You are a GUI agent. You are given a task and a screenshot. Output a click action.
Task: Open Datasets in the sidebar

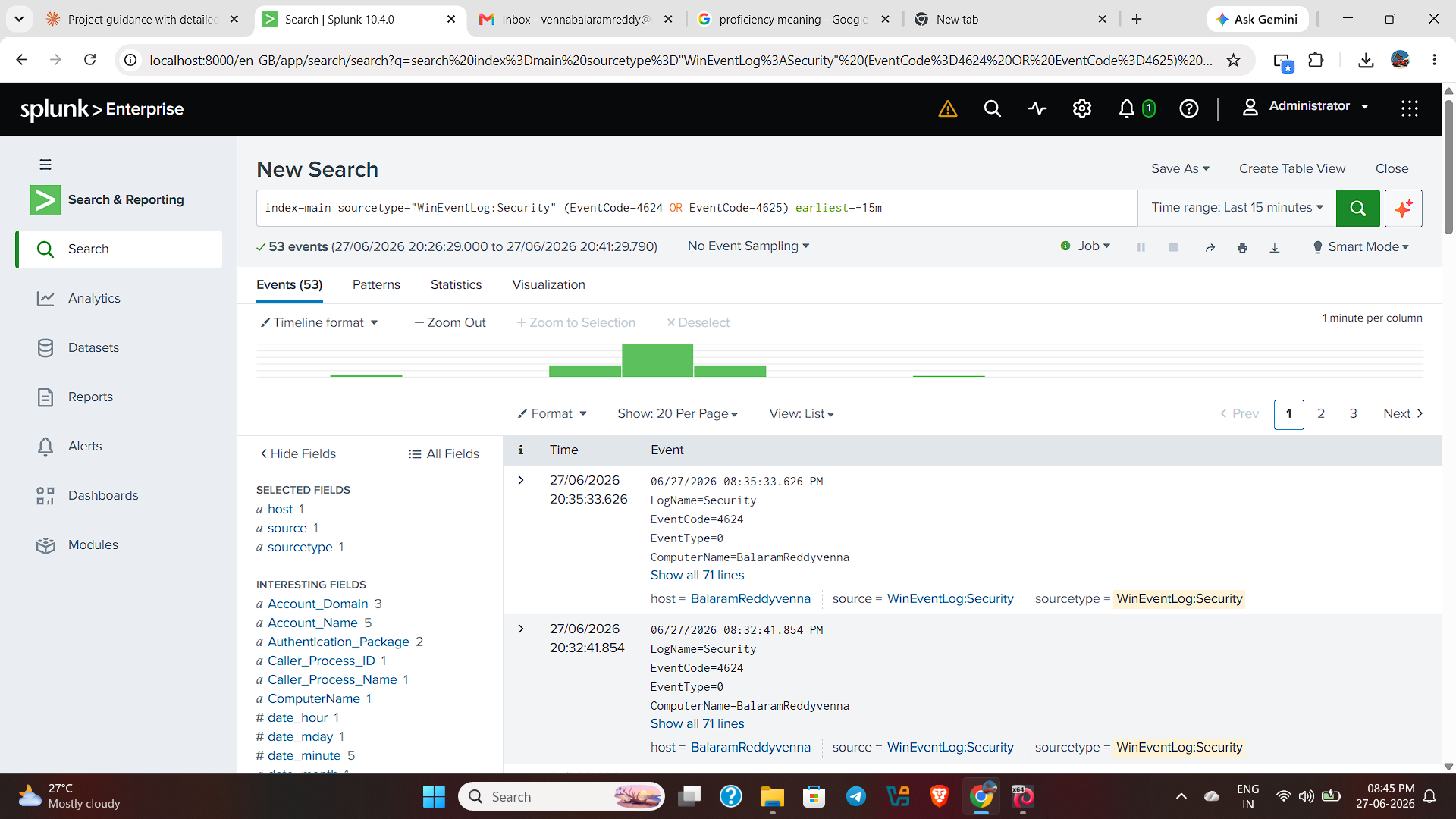click(x=93, y=347)
